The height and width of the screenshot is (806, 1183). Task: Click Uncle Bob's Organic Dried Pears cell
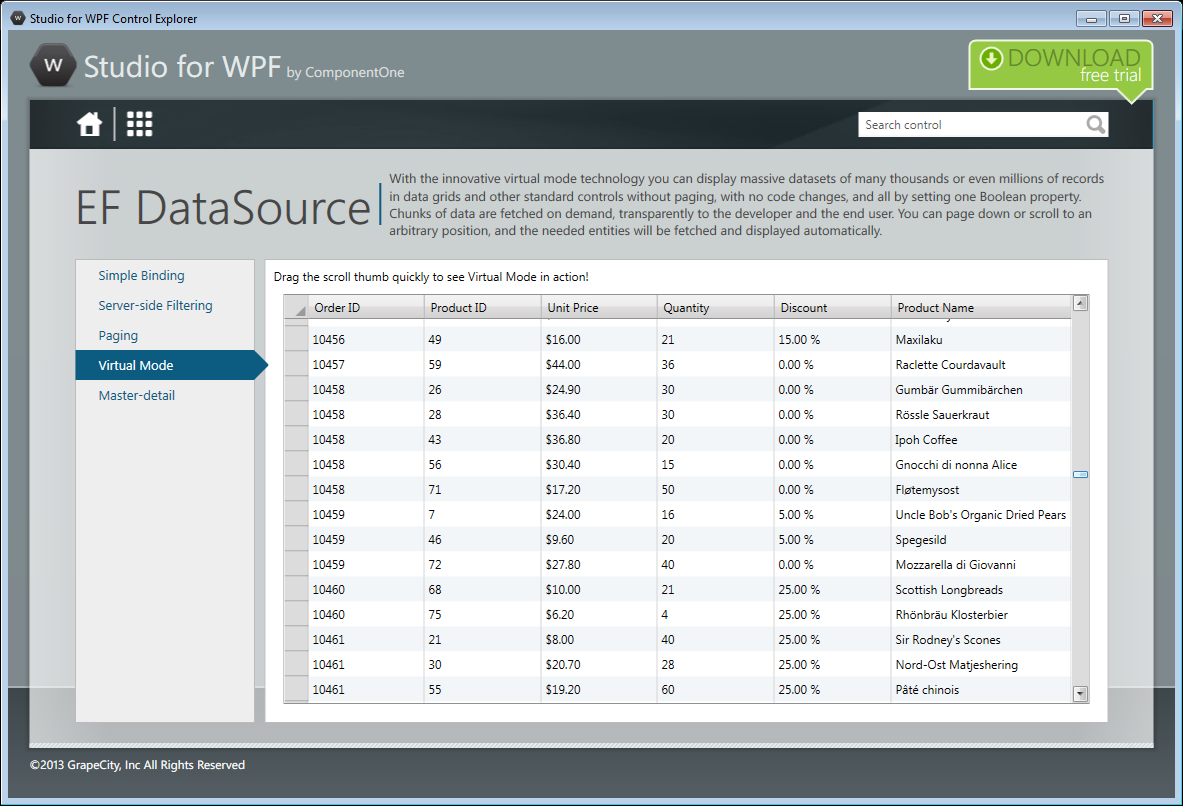coord(981,514)
